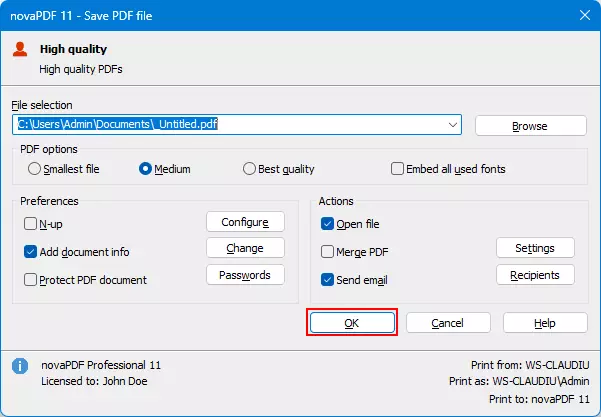
Task: Click the file path text field
Action: 230,125
